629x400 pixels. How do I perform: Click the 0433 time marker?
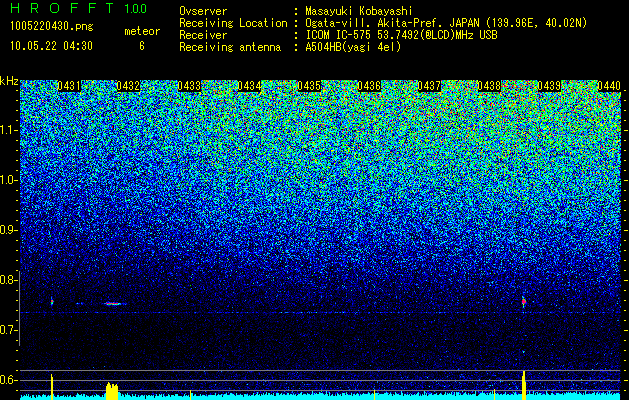coord(189,86)
